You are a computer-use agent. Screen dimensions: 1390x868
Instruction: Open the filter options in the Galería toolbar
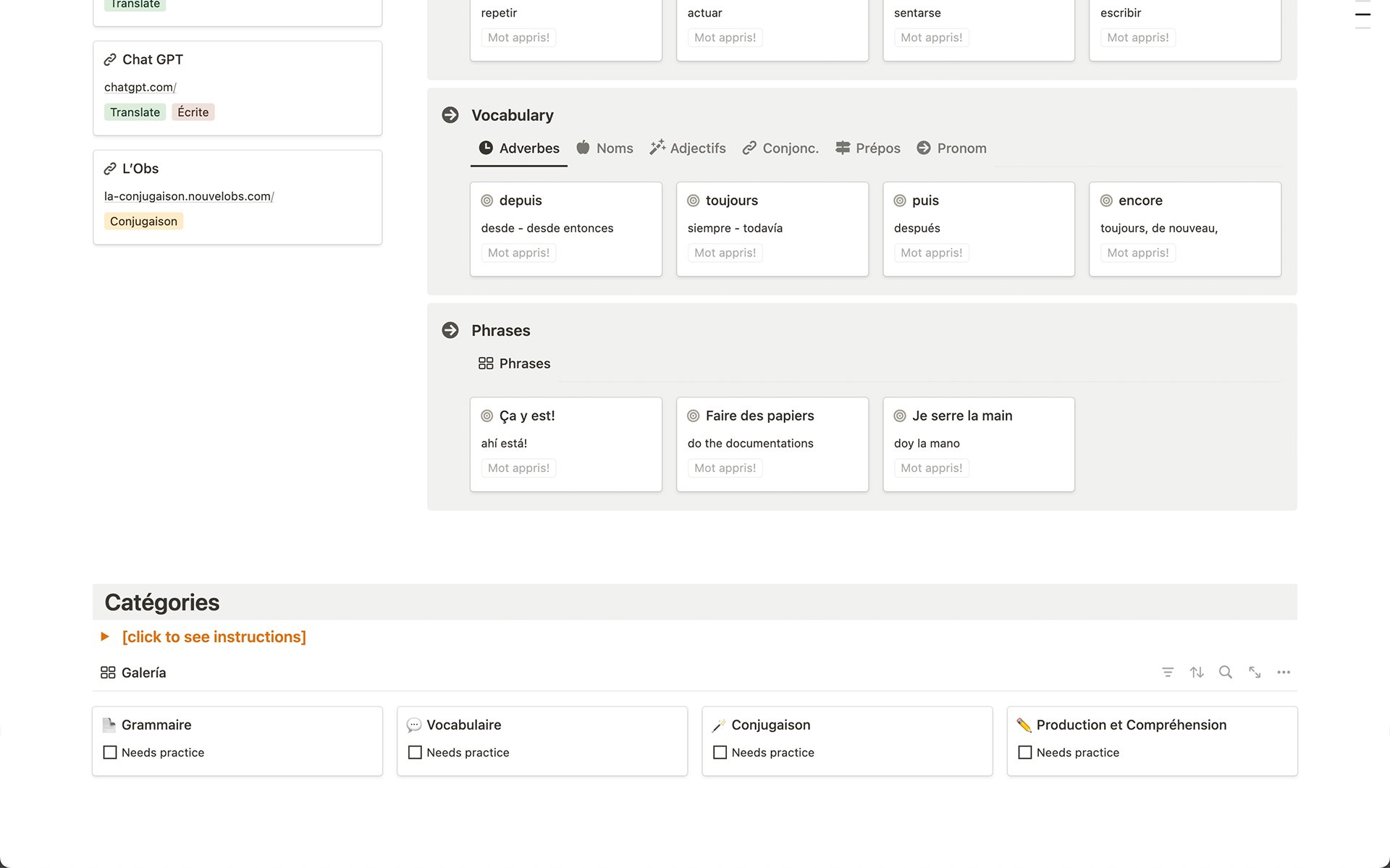pos(1167,672)
